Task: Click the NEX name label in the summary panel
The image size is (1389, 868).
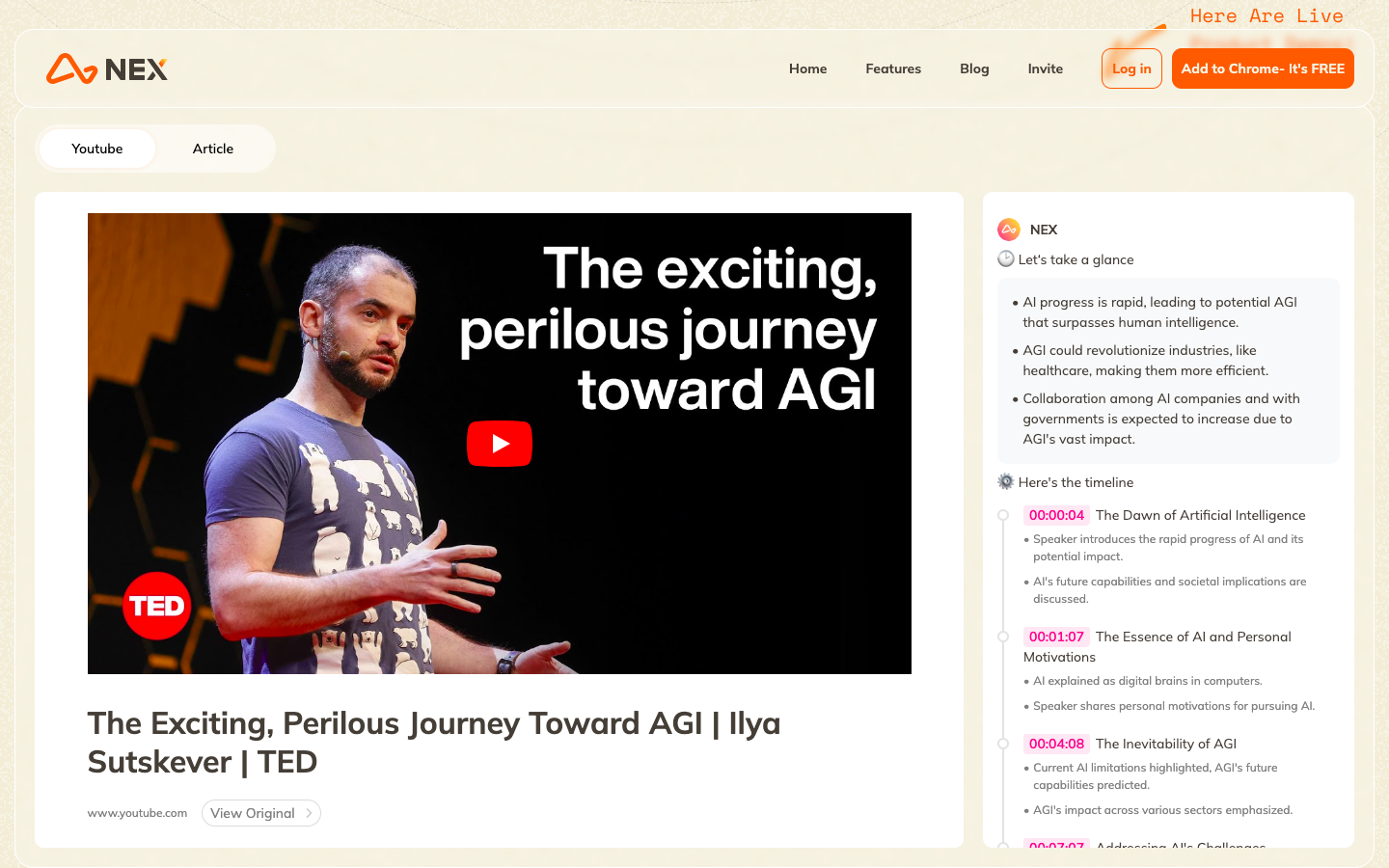Action: click(x=1044, y=230)
